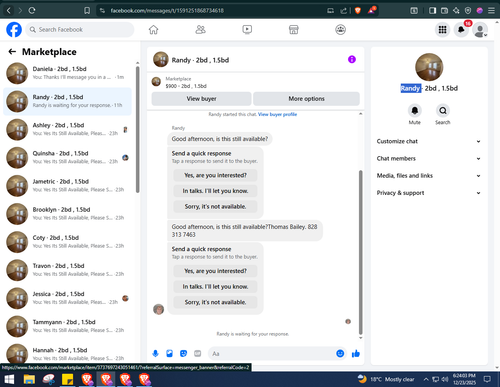Click the browser back arrow
500x387 pixels.
tap(9, 11)
